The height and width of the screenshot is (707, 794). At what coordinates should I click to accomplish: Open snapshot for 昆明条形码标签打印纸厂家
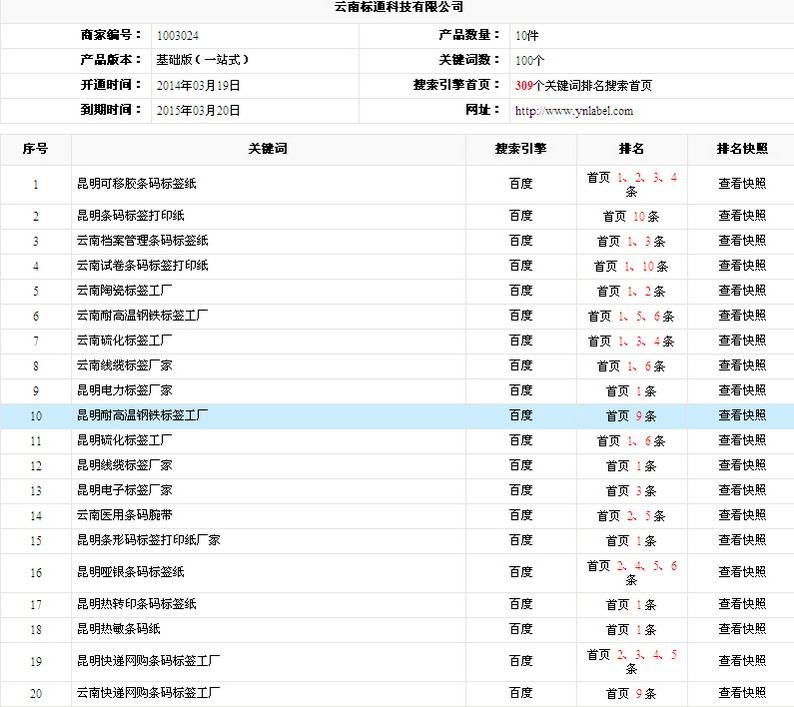point(742,540)
